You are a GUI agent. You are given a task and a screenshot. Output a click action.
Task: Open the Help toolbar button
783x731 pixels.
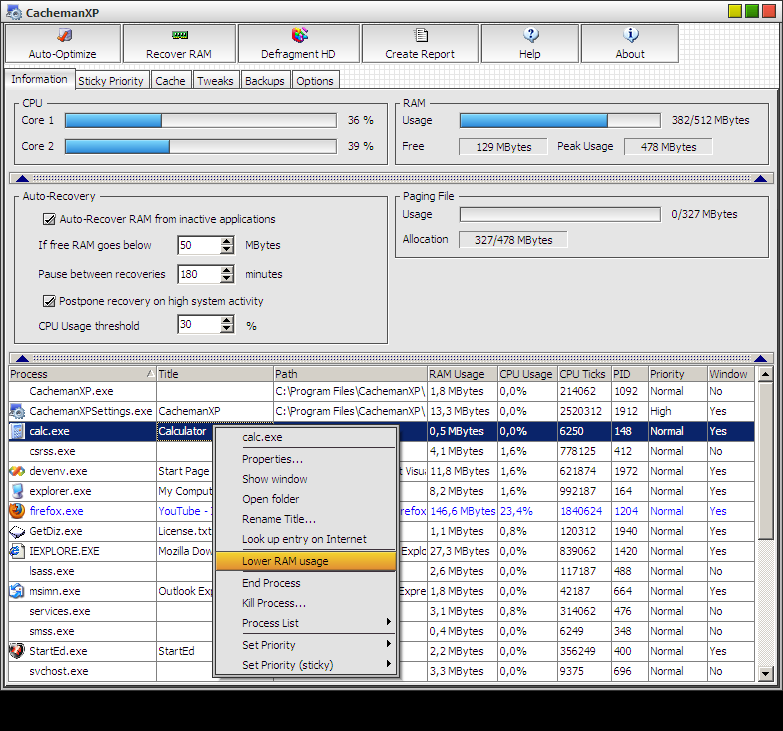click(530, 43)
